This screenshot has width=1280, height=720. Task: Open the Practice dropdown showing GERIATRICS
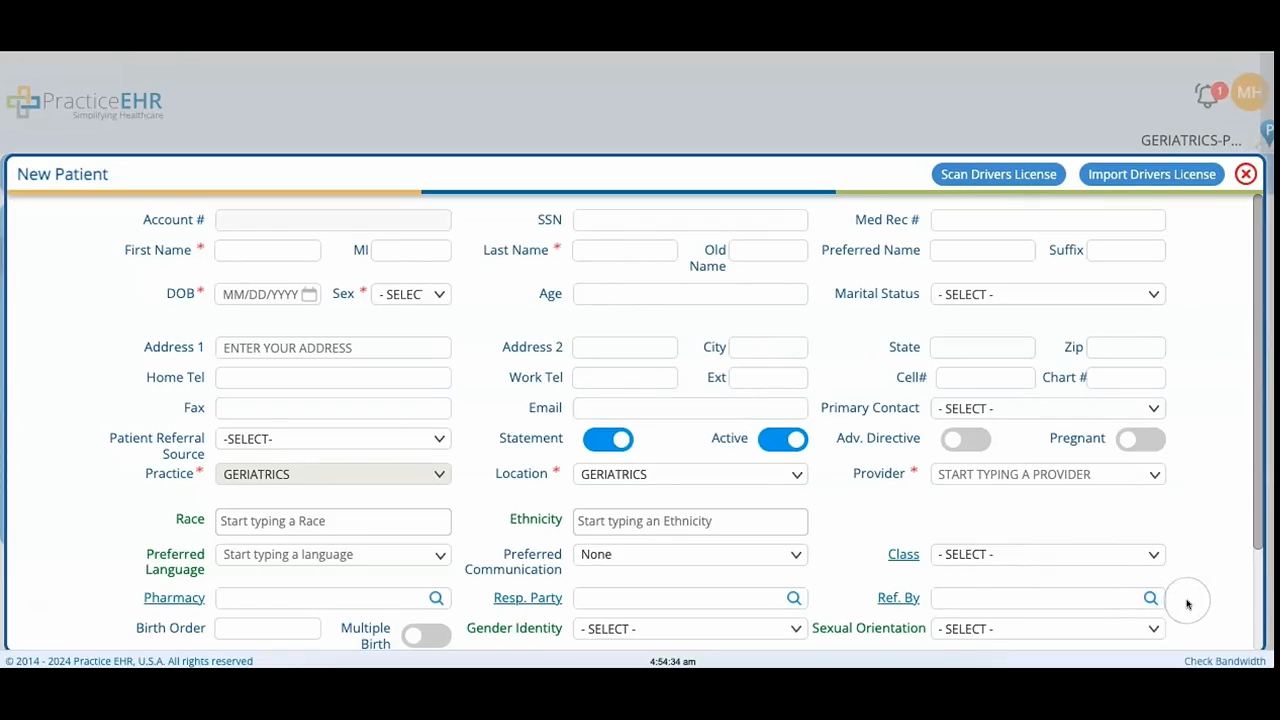click(x=333, y=474)
